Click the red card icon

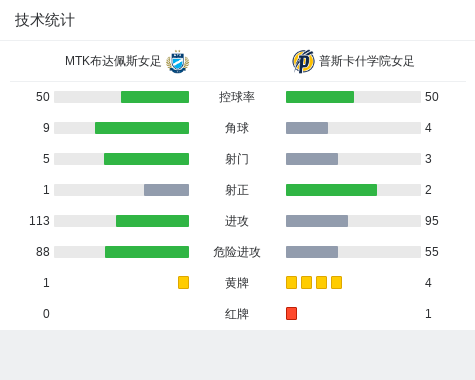tap(291, 313)
